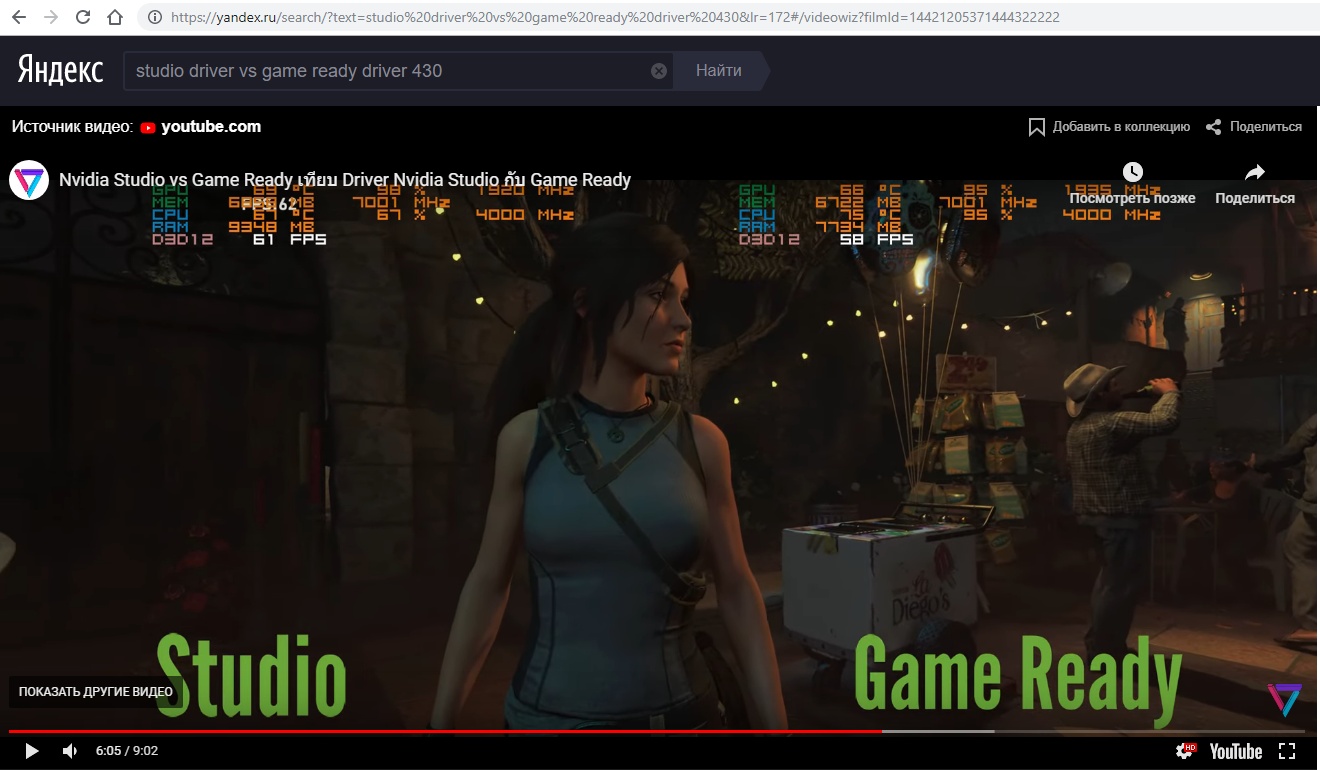Click the share icon above the video

coord(1214,127)
